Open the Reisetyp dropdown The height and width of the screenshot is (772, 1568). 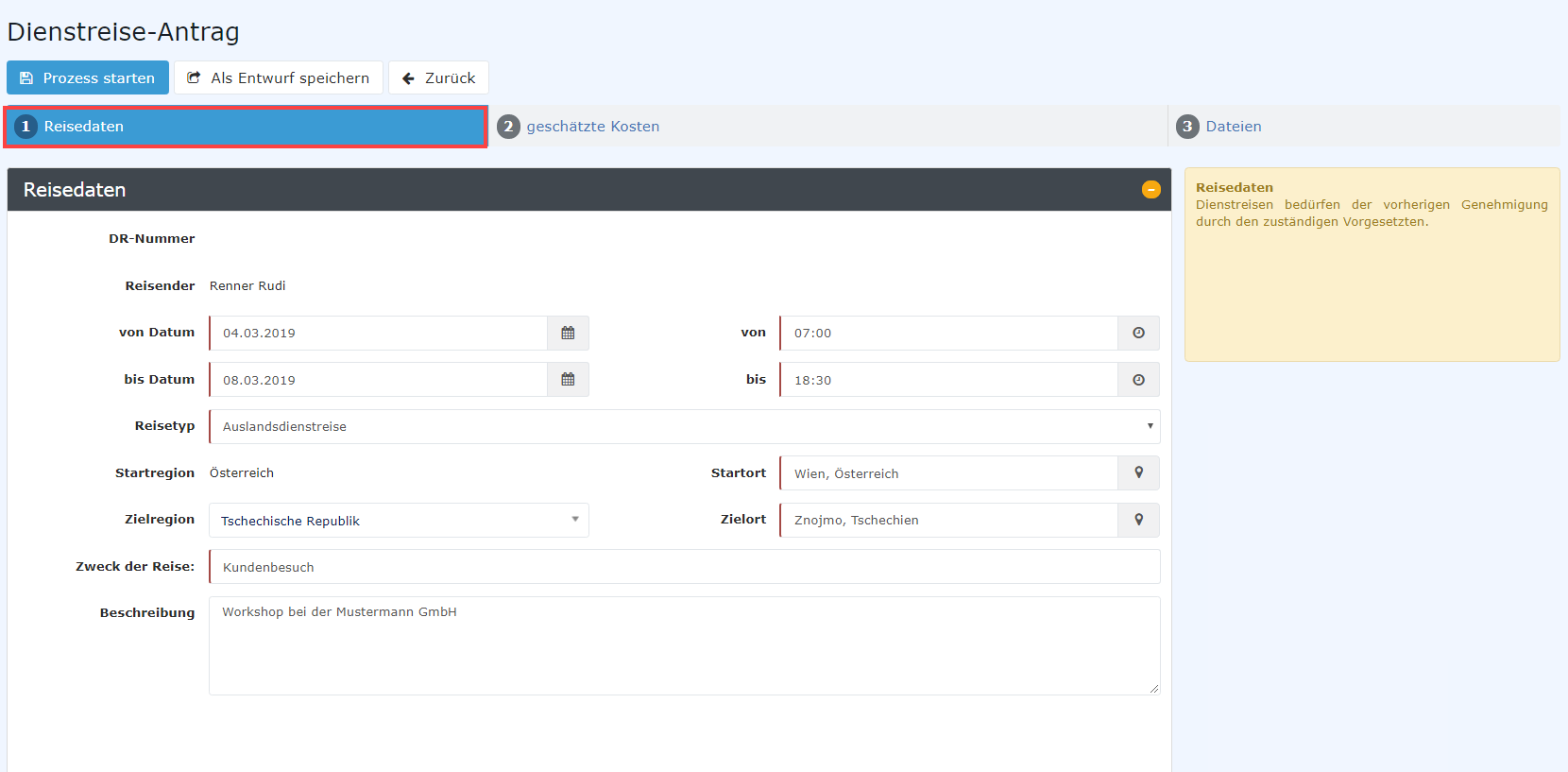684,426
